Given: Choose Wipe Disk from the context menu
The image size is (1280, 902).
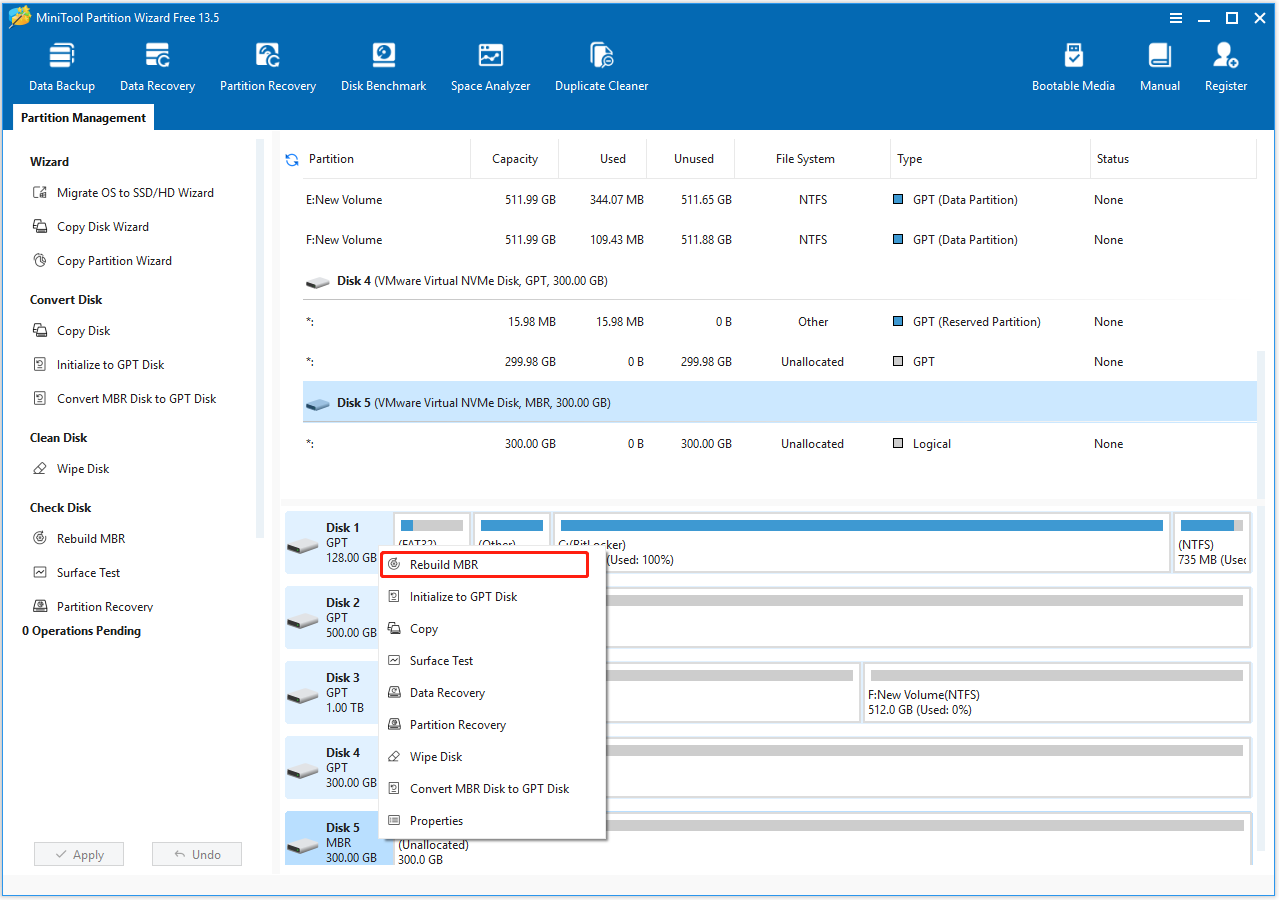Looking at the screenshot, I should point(436,757).
